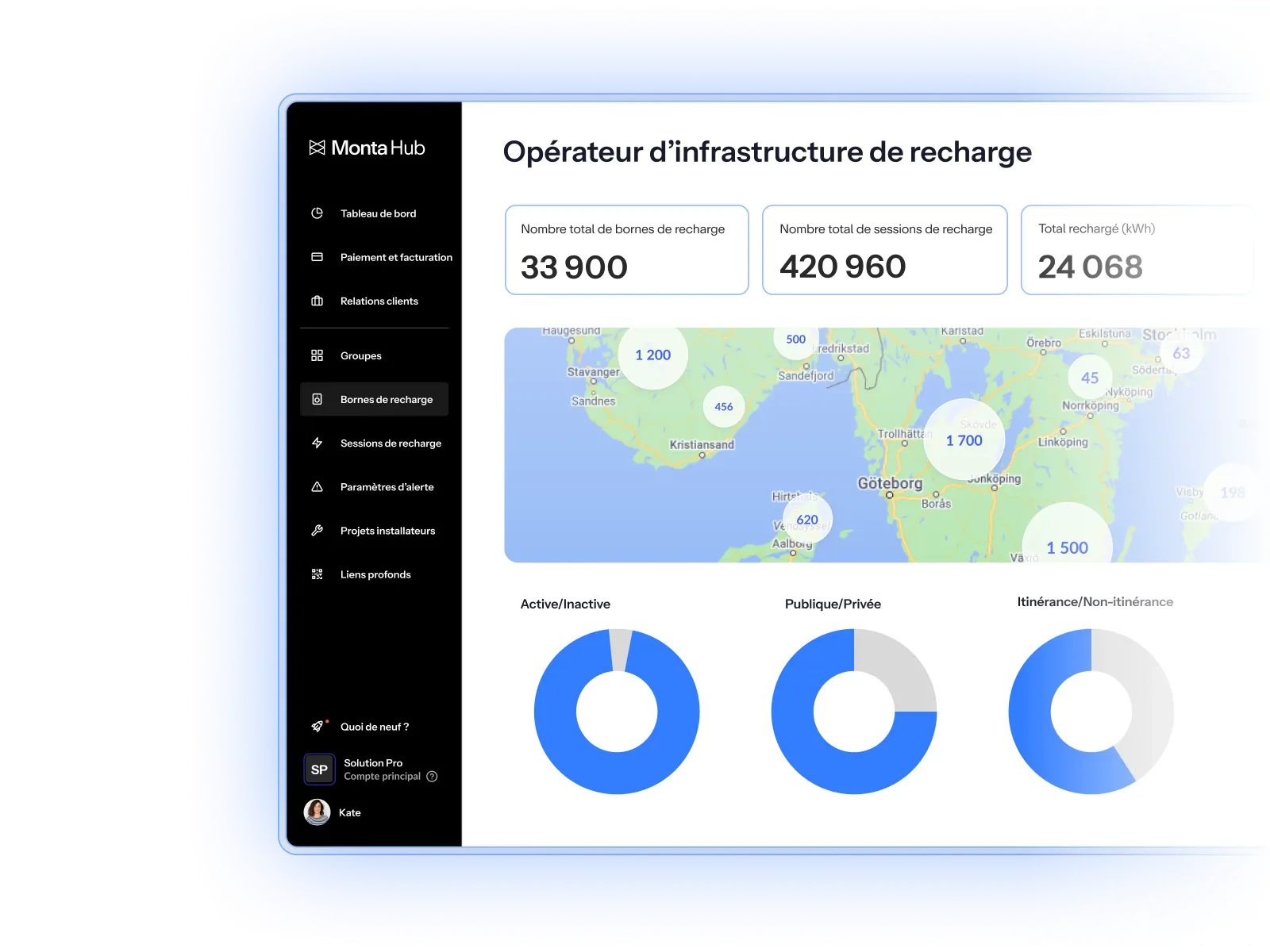
Task: Click the Total rechargé (kWh) card
Action: [1139, 250]
